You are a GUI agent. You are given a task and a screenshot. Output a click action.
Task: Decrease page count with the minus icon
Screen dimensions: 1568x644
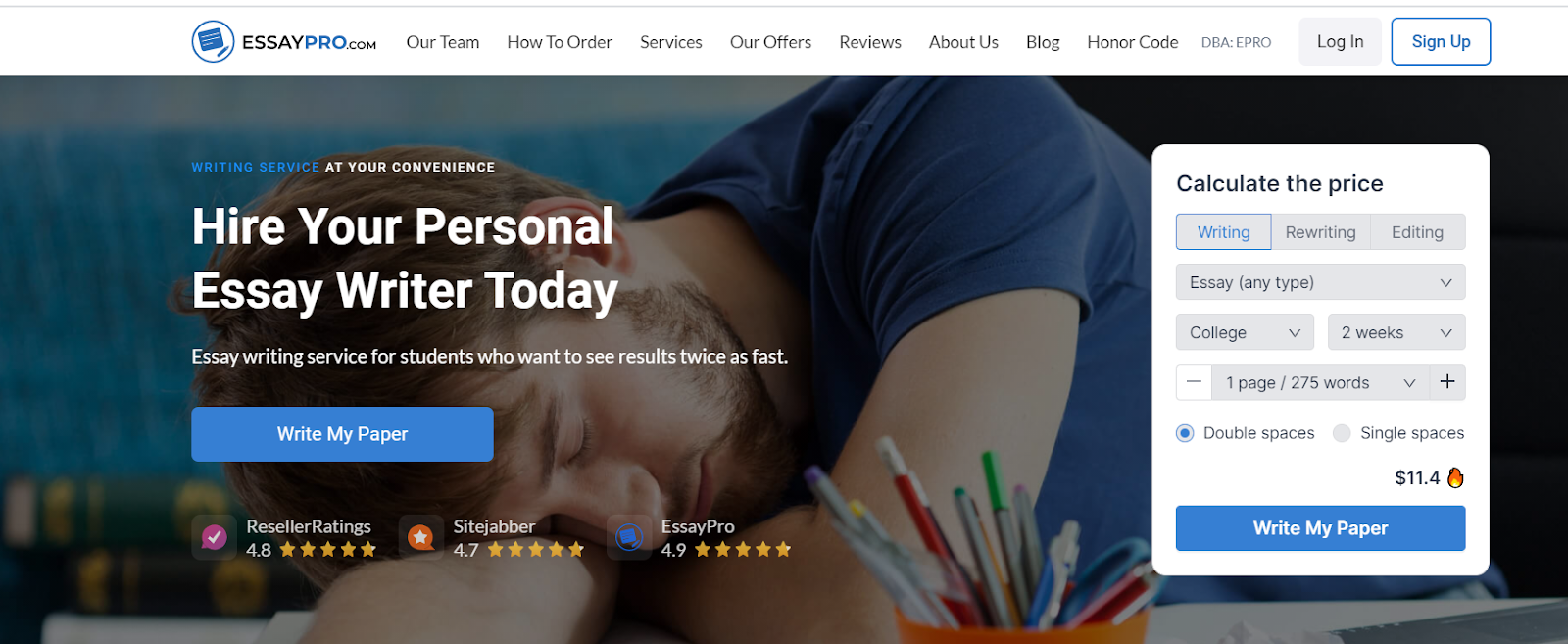(x=1194, y=382)
